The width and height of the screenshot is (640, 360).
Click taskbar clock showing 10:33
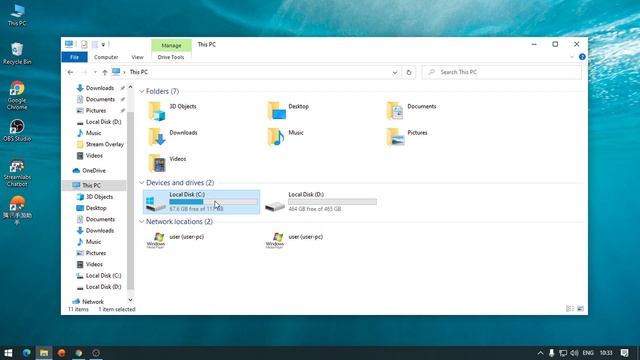606,353
